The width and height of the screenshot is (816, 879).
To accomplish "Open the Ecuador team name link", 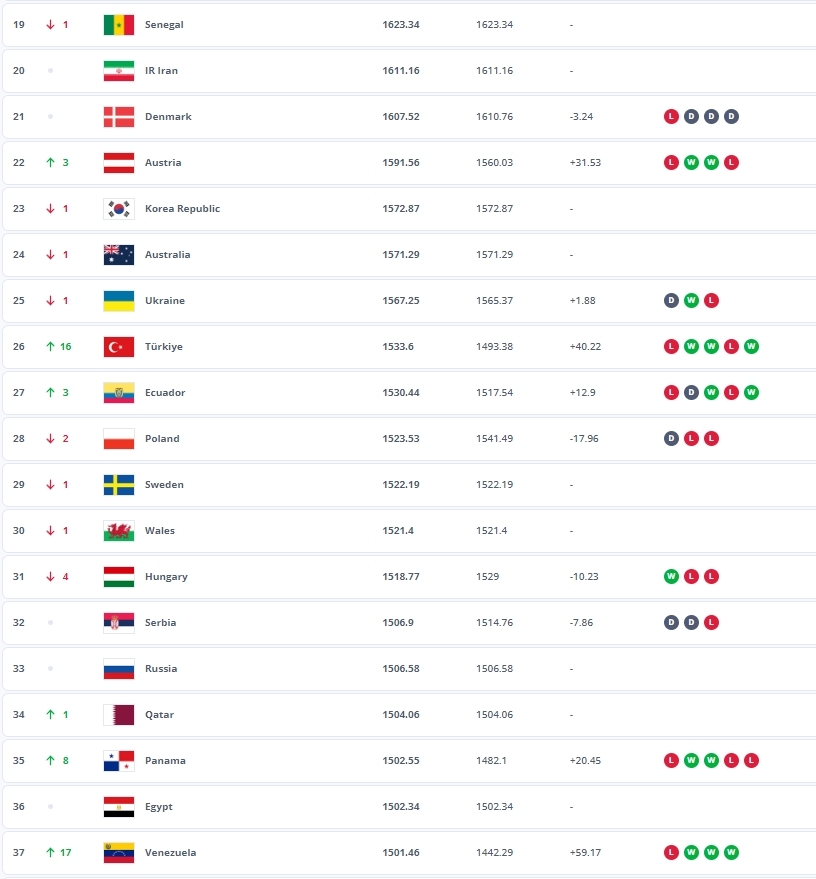I will [x=165, y=392].
